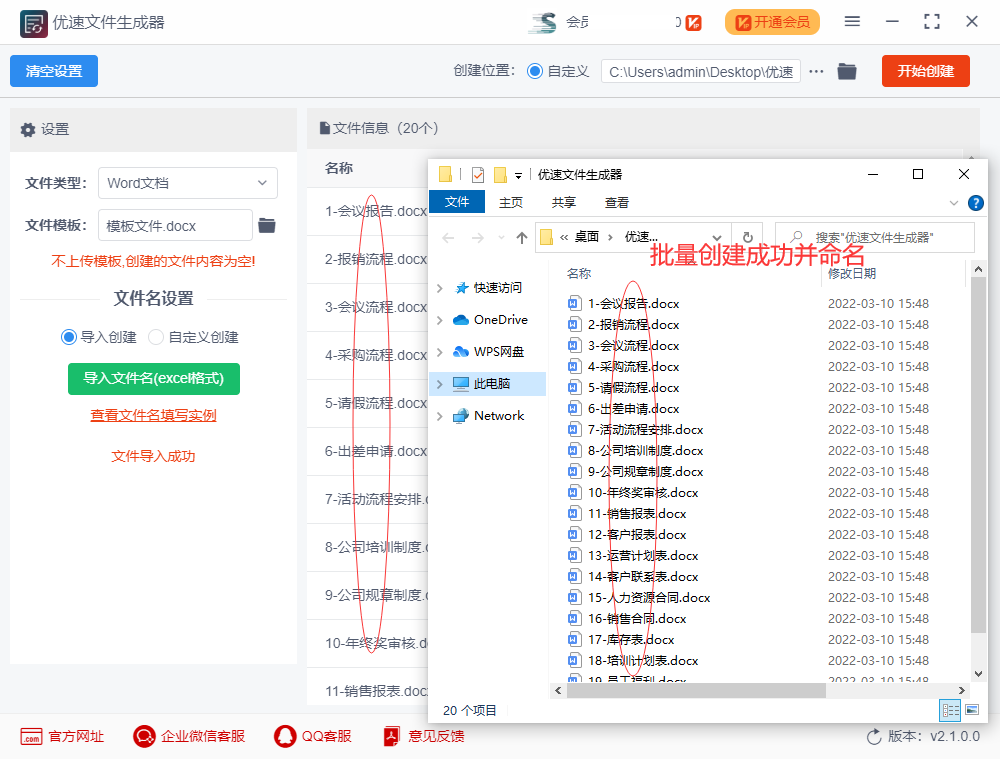Viewport: 1000px width, 760px height.
Task: Click the 开始创建 button
Action: coord(925,71)
